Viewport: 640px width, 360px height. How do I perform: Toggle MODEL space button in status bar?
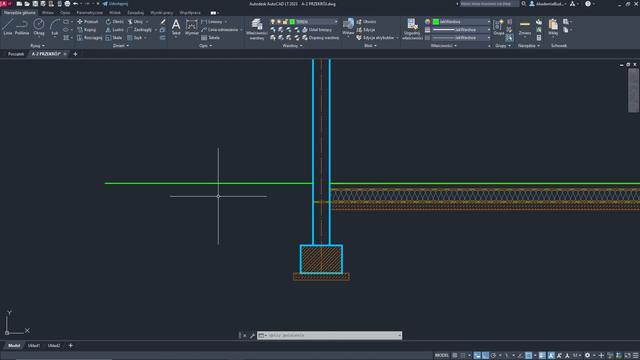coord(442,356)
